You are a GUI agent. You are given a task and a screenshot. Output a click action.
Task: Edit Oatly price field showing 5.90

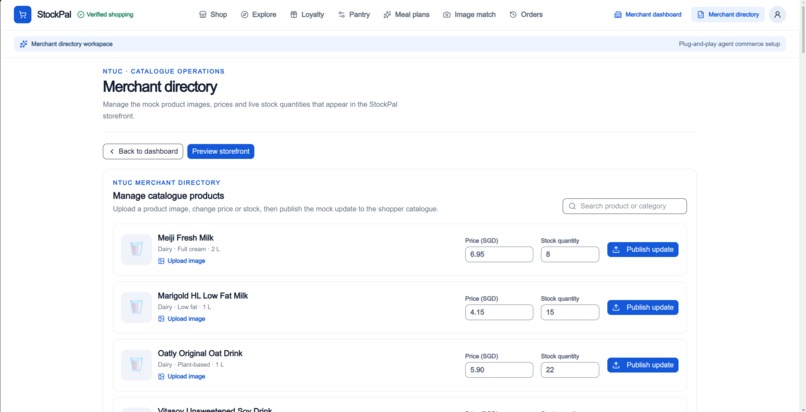(499, 370)
